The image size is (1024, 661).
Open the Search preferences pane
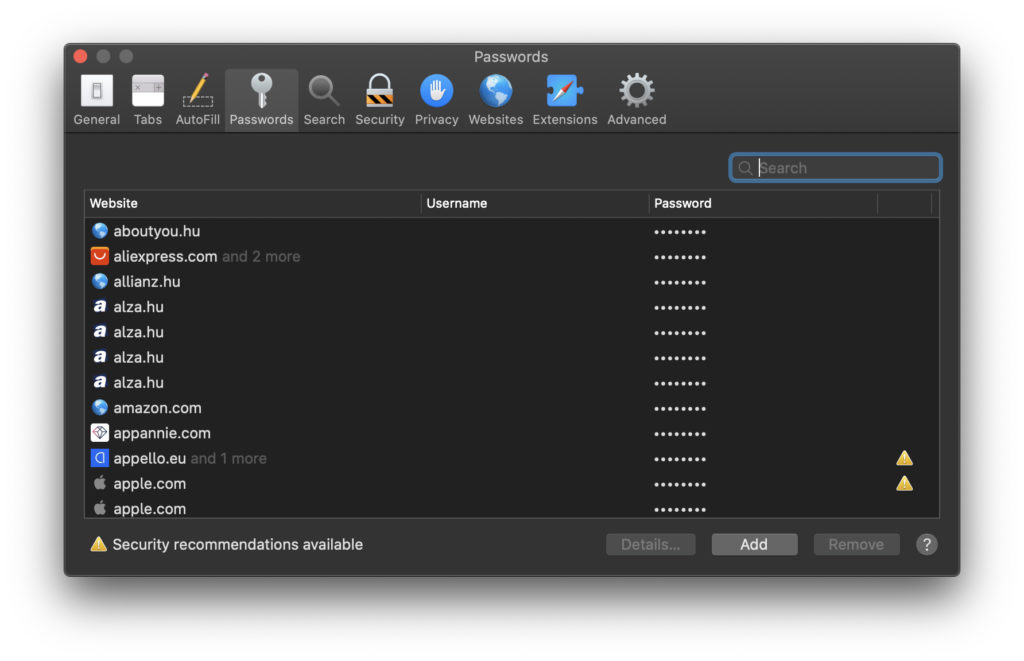pyautogui.click(x=324, y=101)
